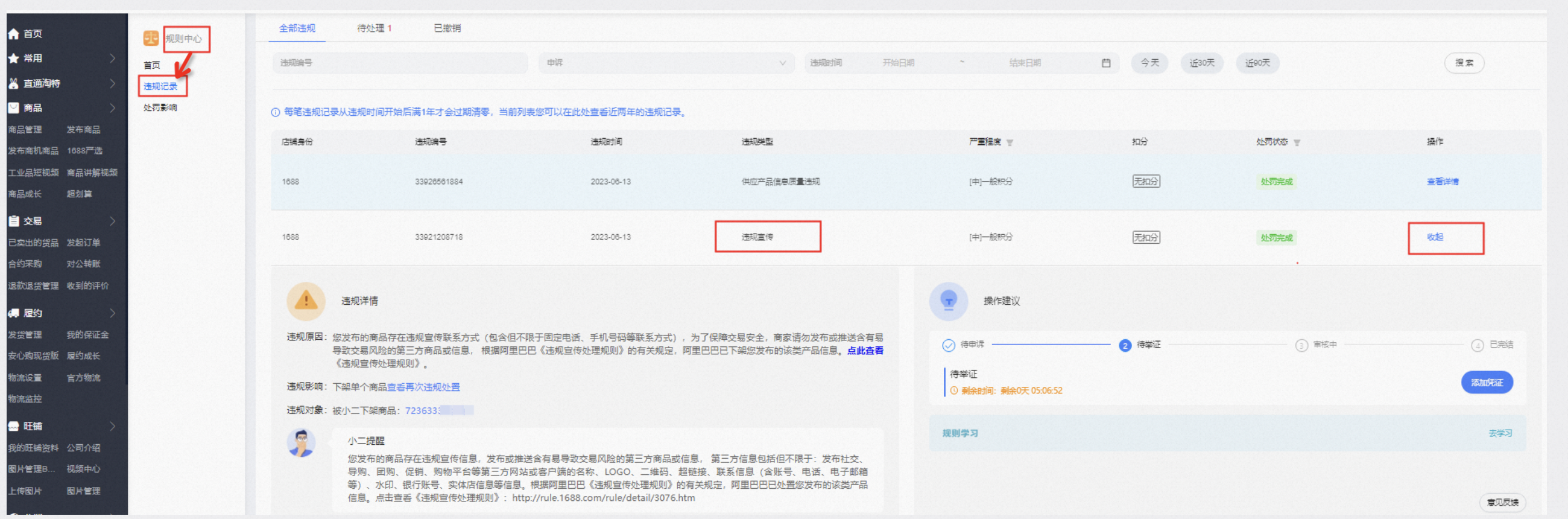
Task: Click the clock icon beside 剩余时间
Action: pos(954,390)
